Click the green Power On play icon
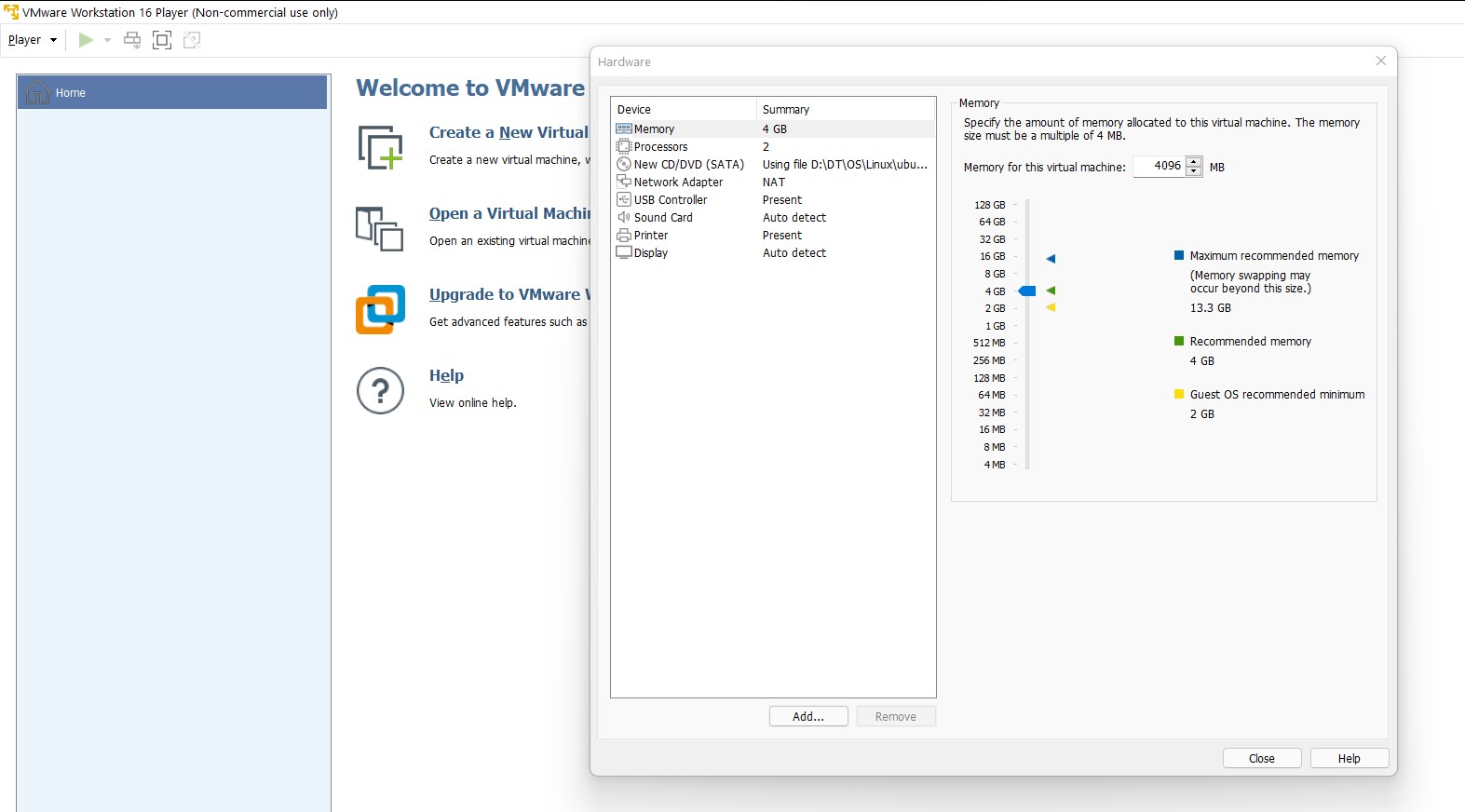 86,40
